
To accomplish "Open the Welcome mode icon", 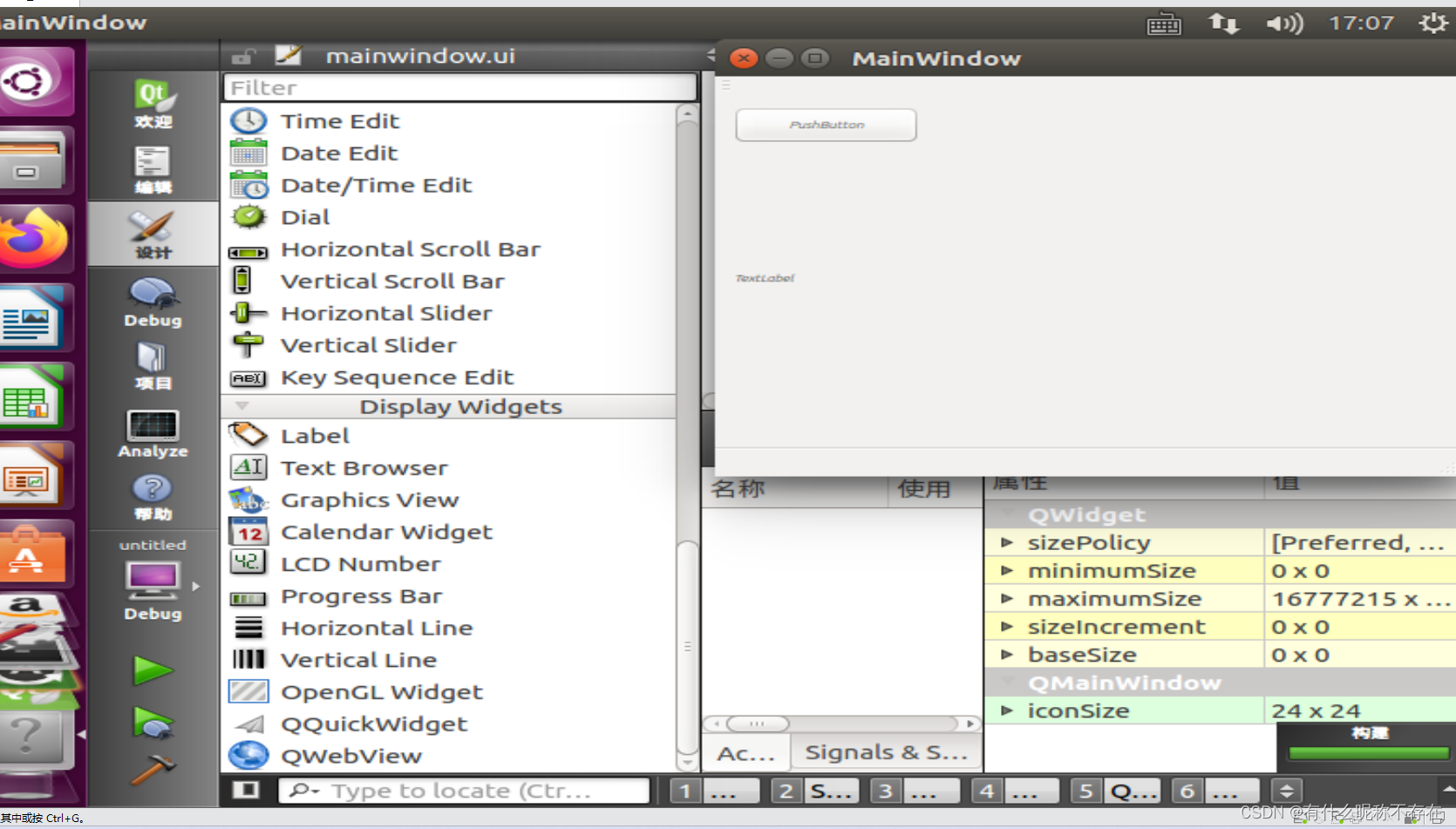I will pyautogui.click(x=153, y=100).
